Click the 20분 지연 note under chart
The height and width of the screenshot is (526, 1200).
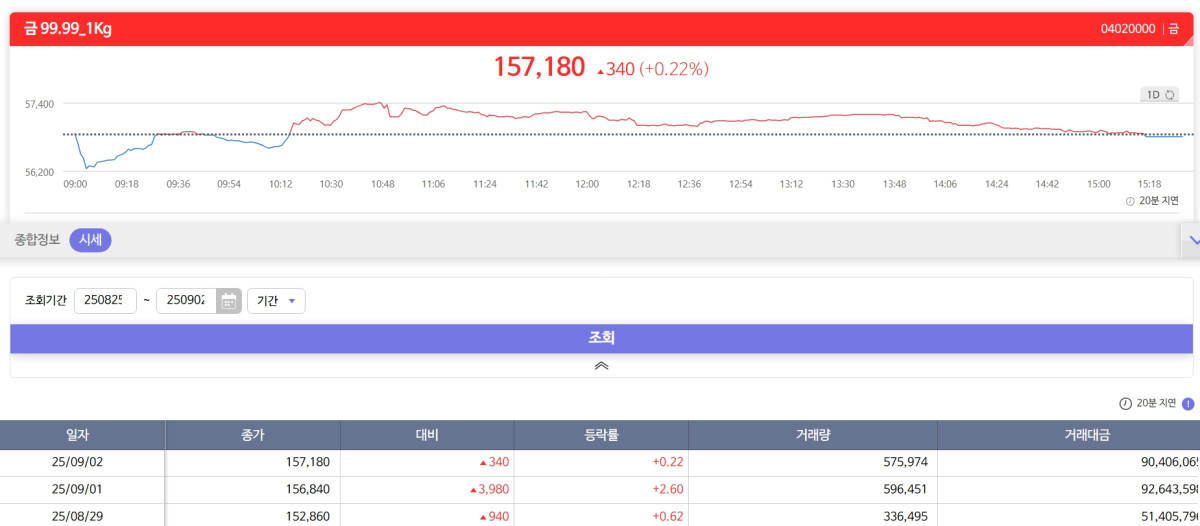[1159, 201]
